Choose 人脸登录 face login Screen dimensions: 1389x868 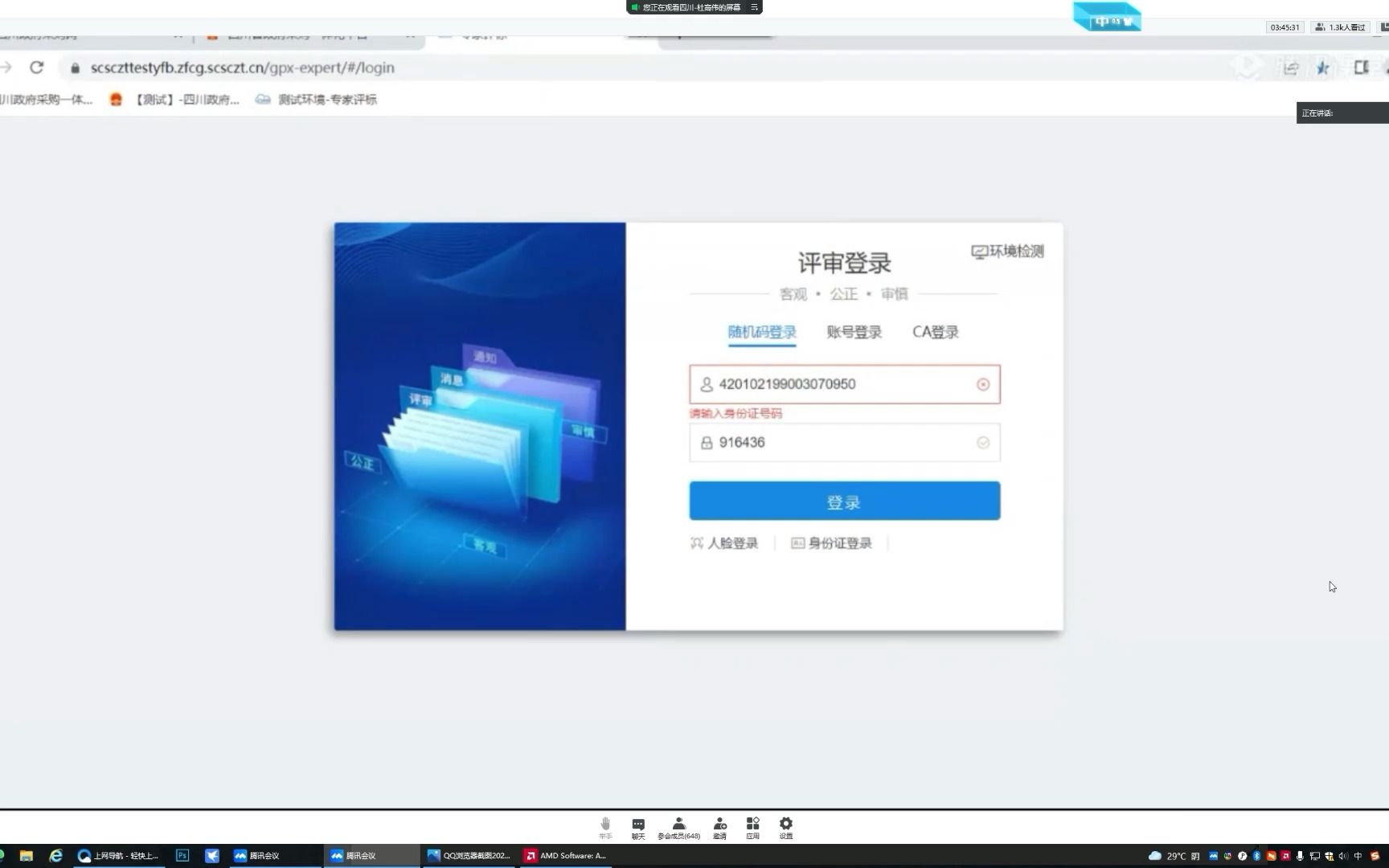pyautogui.click(x=723, y=543)
